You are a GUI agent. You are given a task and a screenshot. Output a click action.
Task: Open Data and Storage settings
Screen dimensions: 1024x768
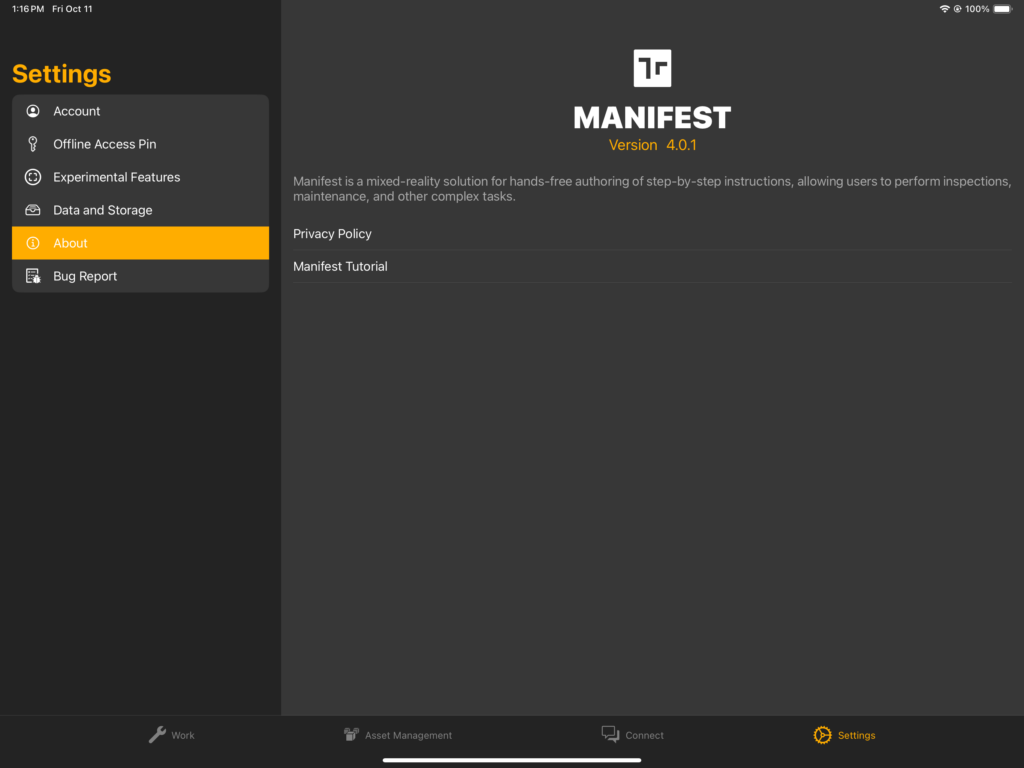point(140,210)
